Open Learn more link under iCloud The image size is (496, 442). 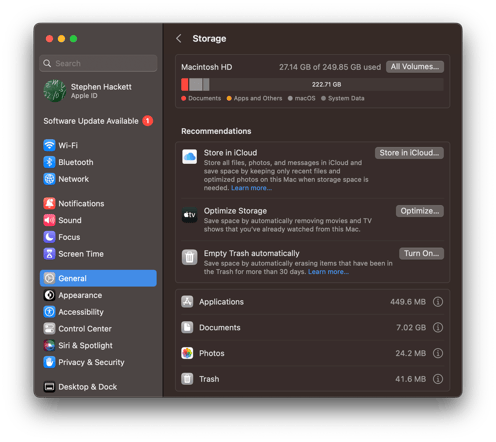coord(251,188)
